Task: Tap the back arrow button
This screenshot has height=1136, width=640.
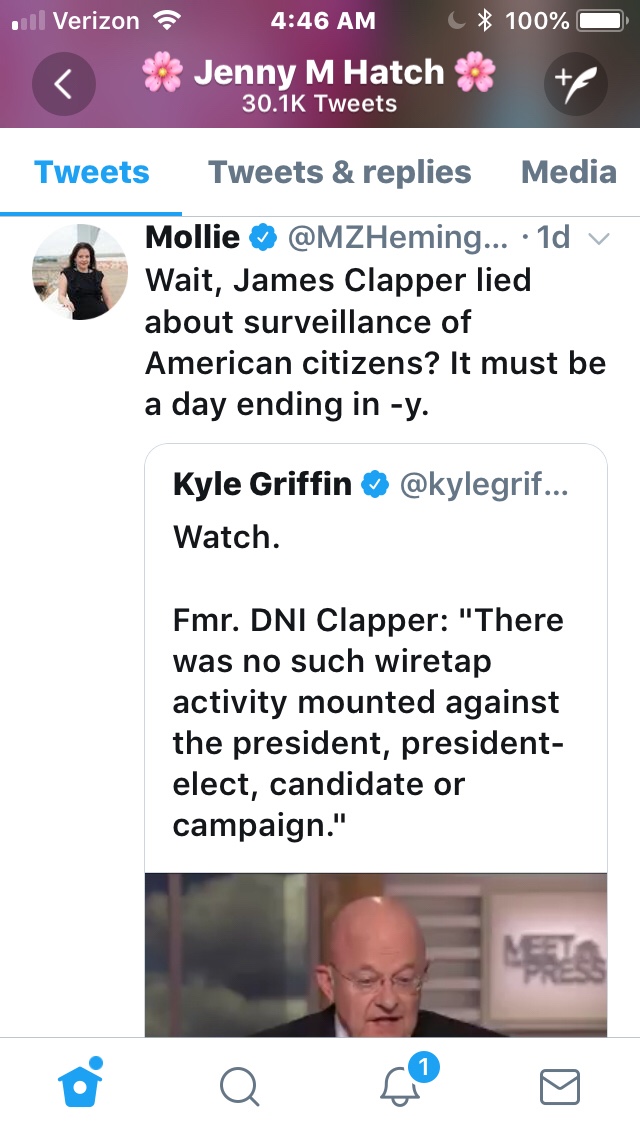Action: pyautogui.click(x=64, y=85)
